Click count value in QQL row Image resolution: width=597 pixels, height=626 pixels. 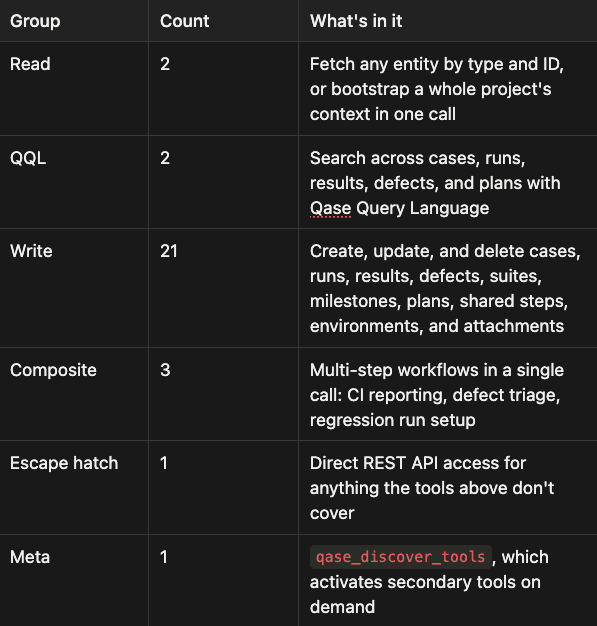[165, 158]
